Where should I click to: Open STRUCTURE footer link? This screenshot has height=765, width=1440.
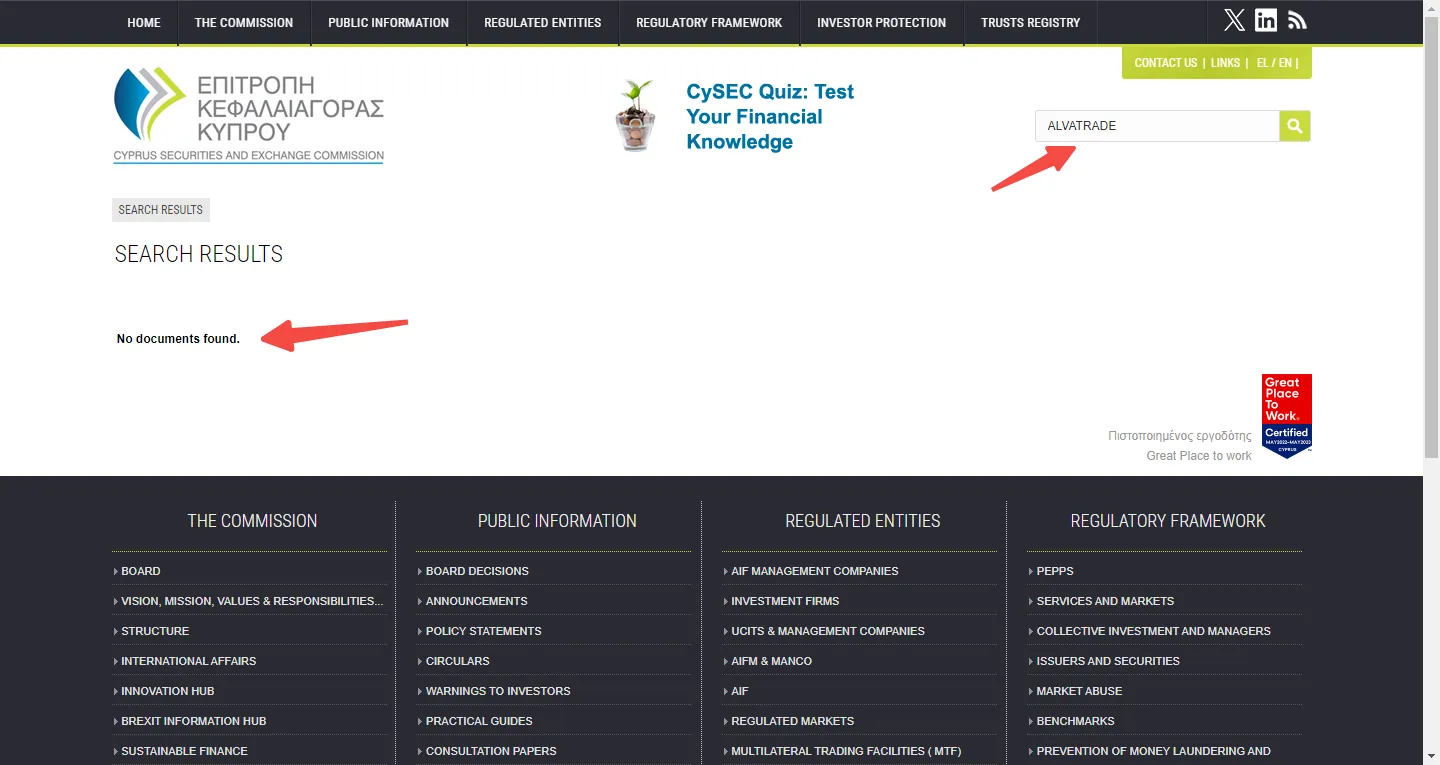[x=155, y=631]
